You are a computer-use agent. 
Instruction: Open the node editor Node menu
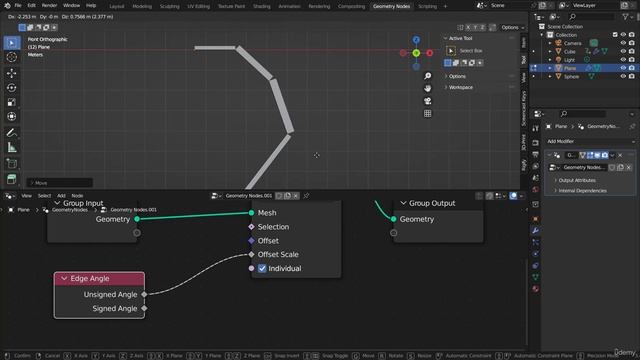pos(77,196)
